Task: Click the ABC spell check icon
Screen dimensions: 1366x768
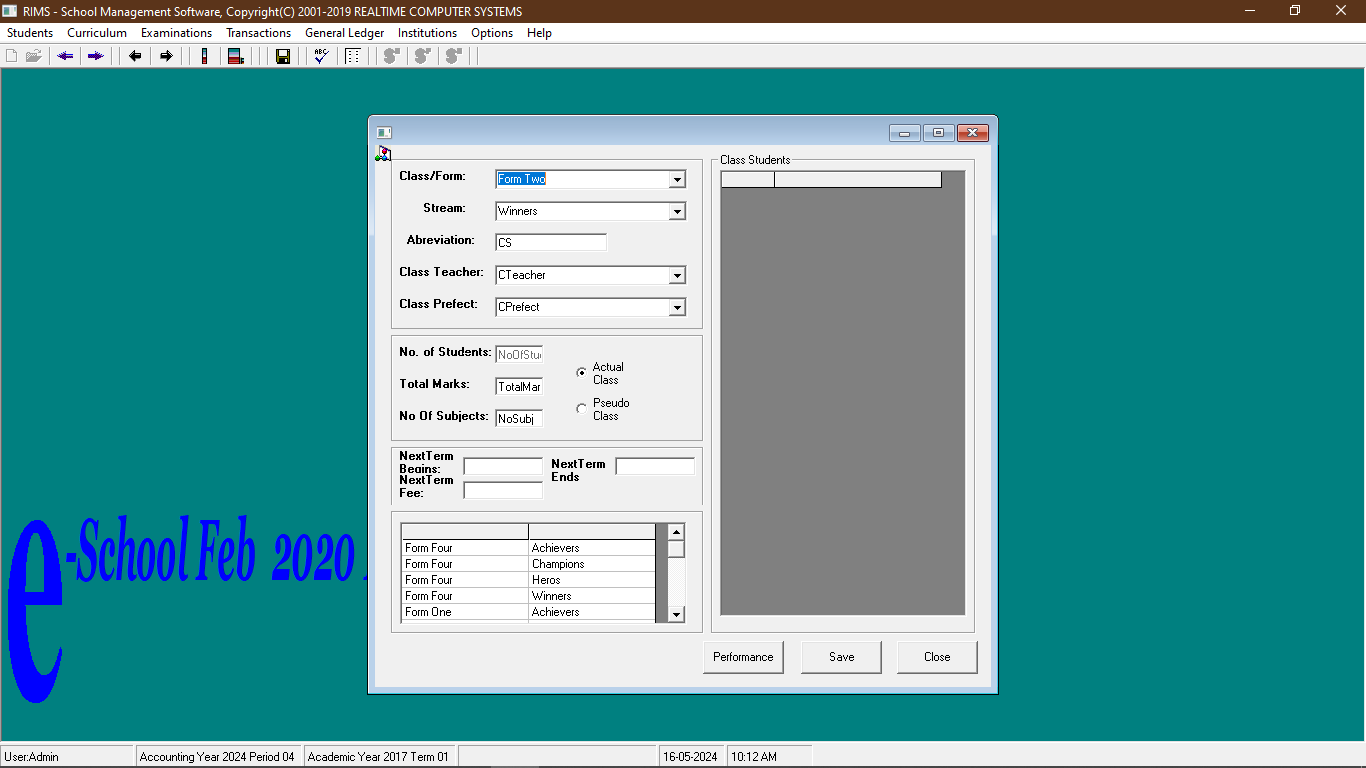Action: [321, 56]
